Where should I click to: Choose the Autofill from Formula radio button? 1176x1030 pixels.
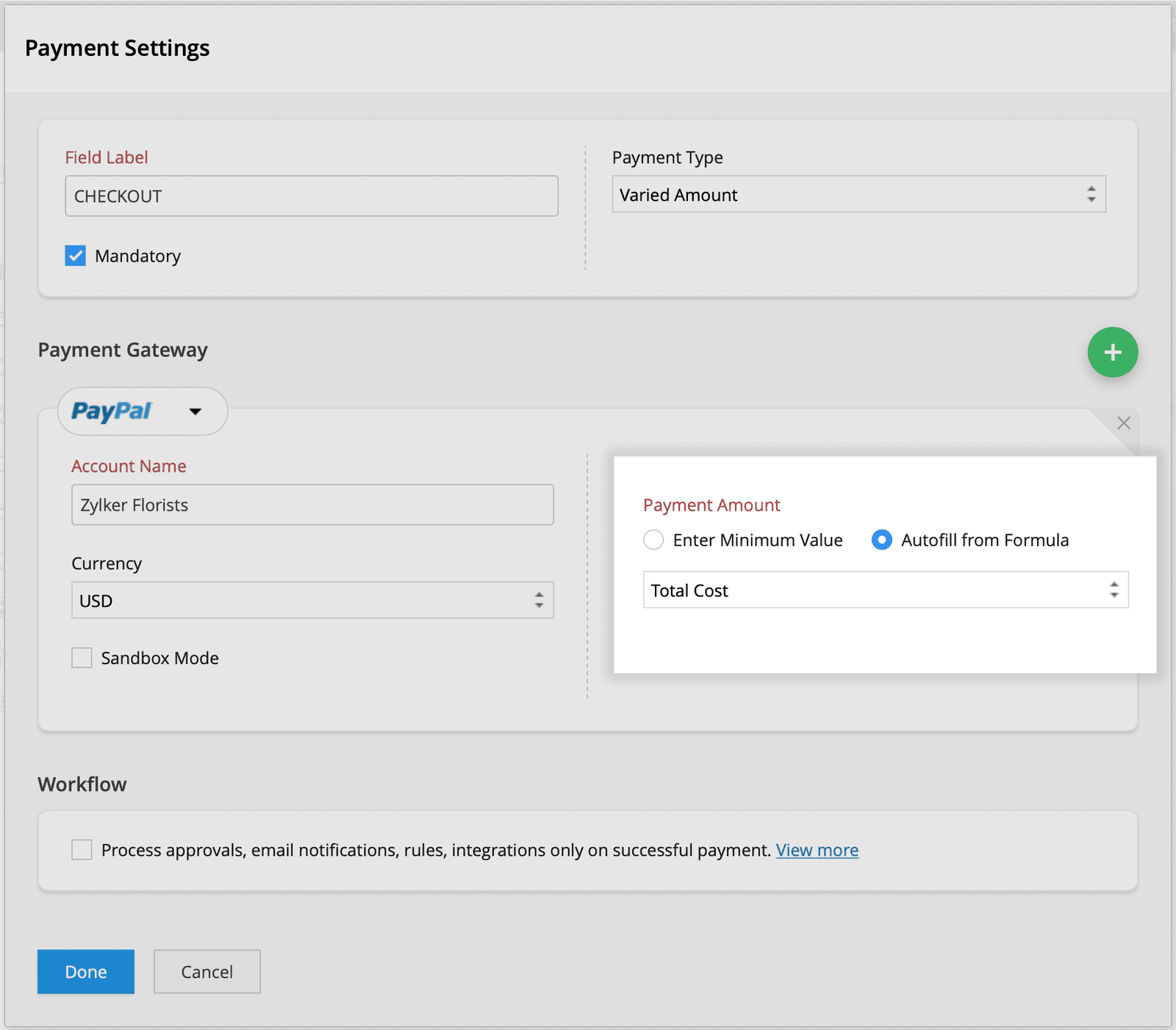[x=881, y=540]
